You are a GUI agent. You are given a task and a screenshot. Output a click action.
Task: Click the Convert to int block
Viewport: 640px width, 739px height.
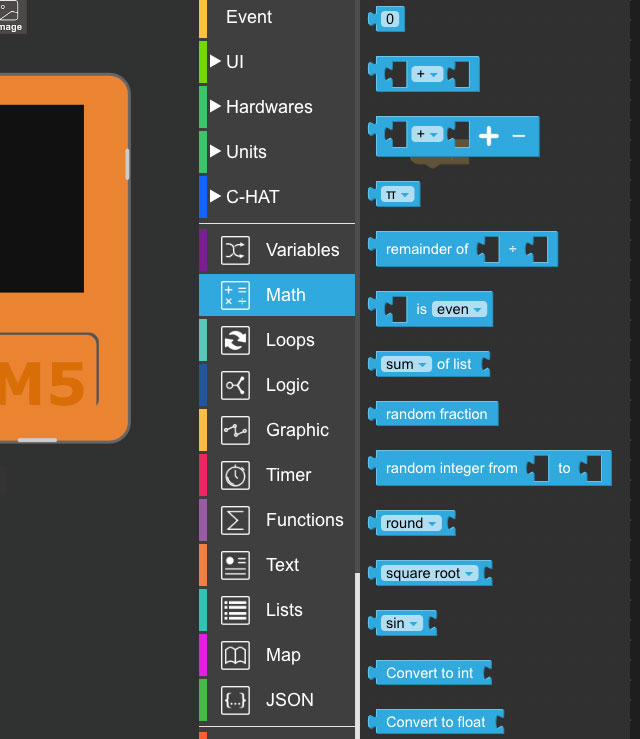tap(430, 673)
